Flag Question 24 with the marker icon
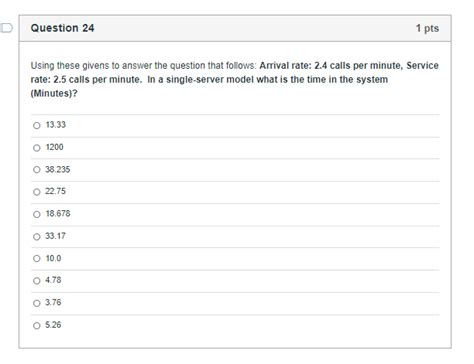This screenshot has width=474, height=364. coord(6,28)
